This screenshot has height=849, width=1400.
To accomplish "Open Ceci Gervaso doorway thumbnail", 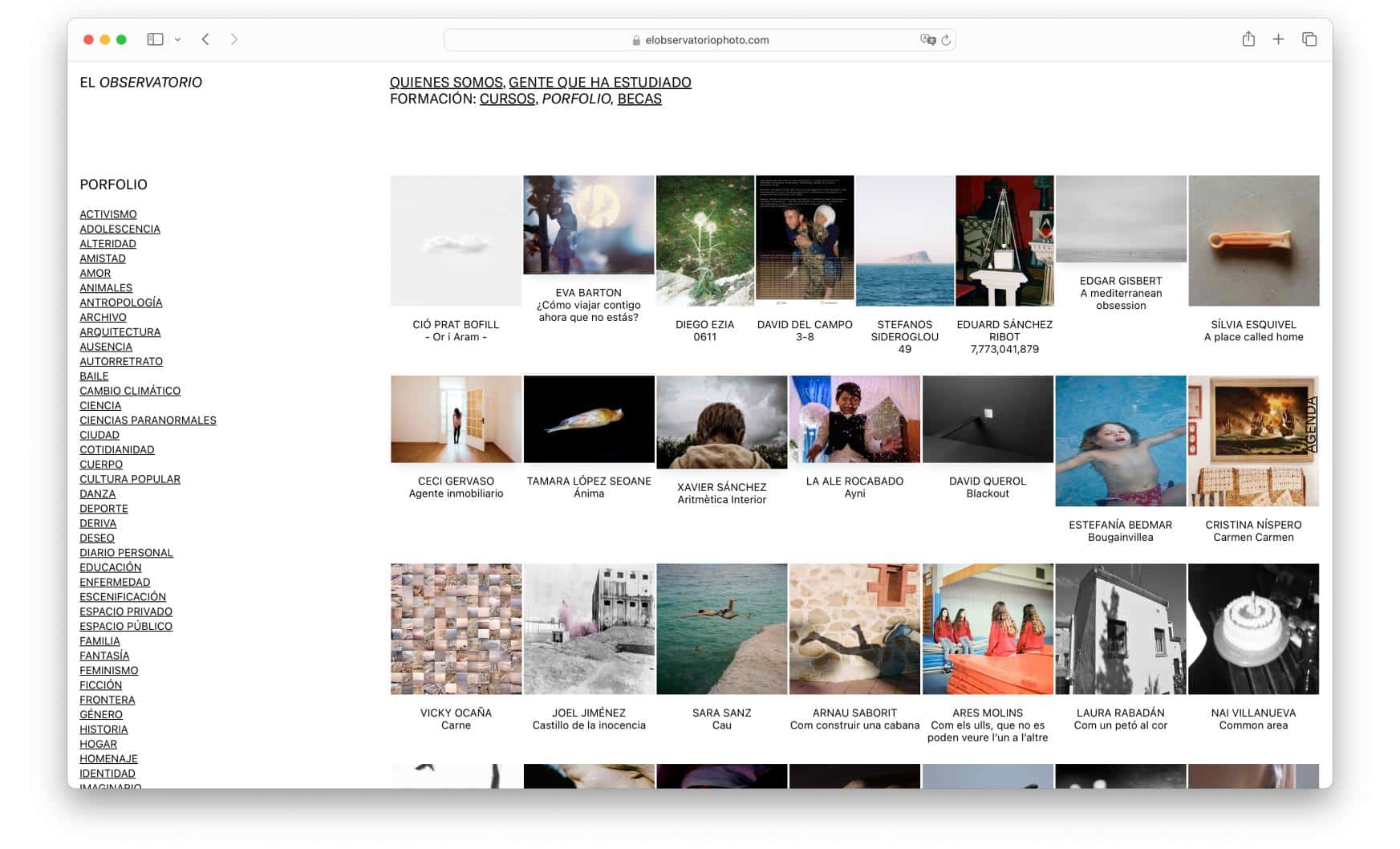I will coord(456,419).
